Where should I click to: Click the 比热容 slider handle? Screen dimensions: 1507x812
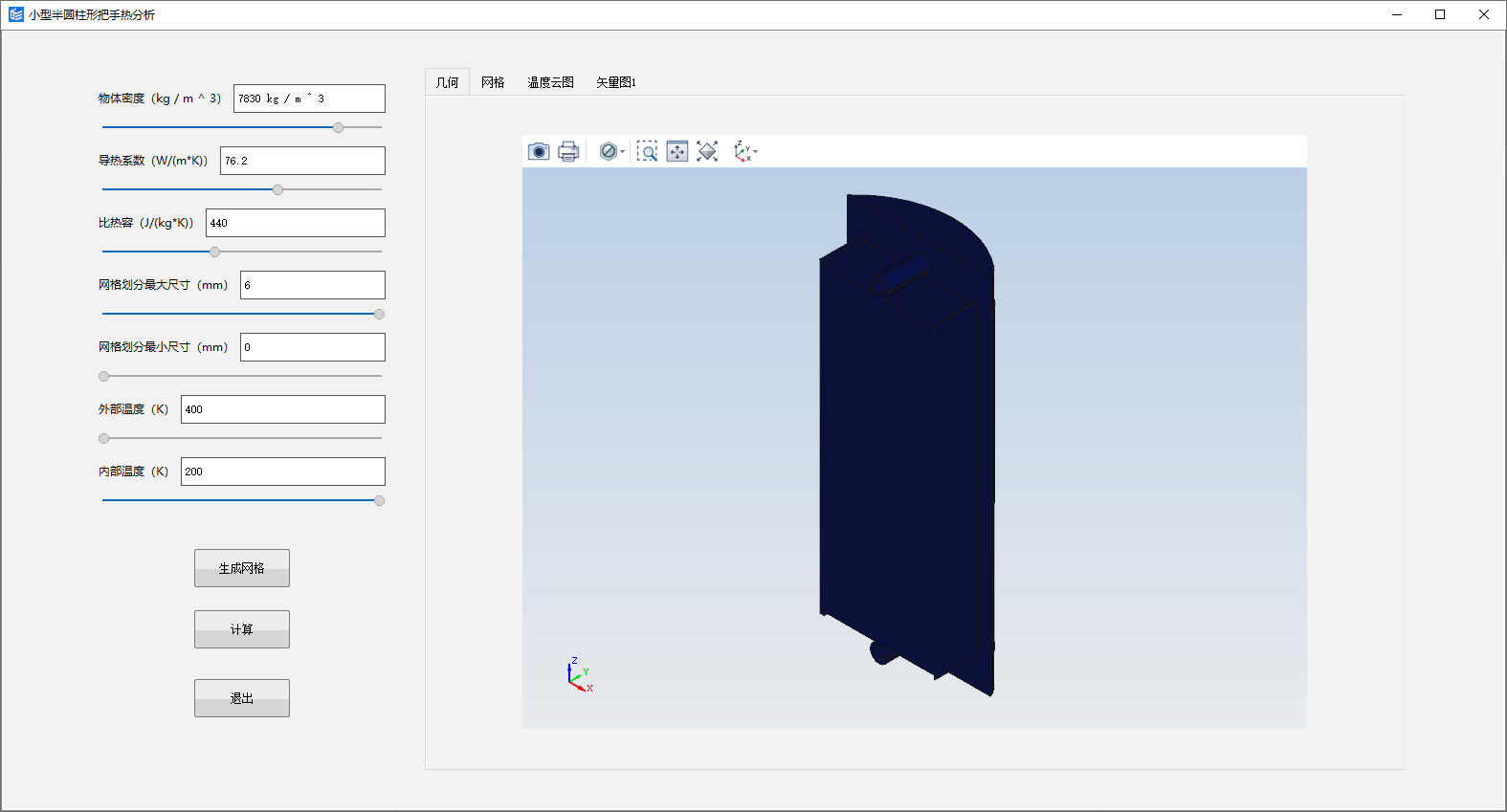click(x=214, y=252)
